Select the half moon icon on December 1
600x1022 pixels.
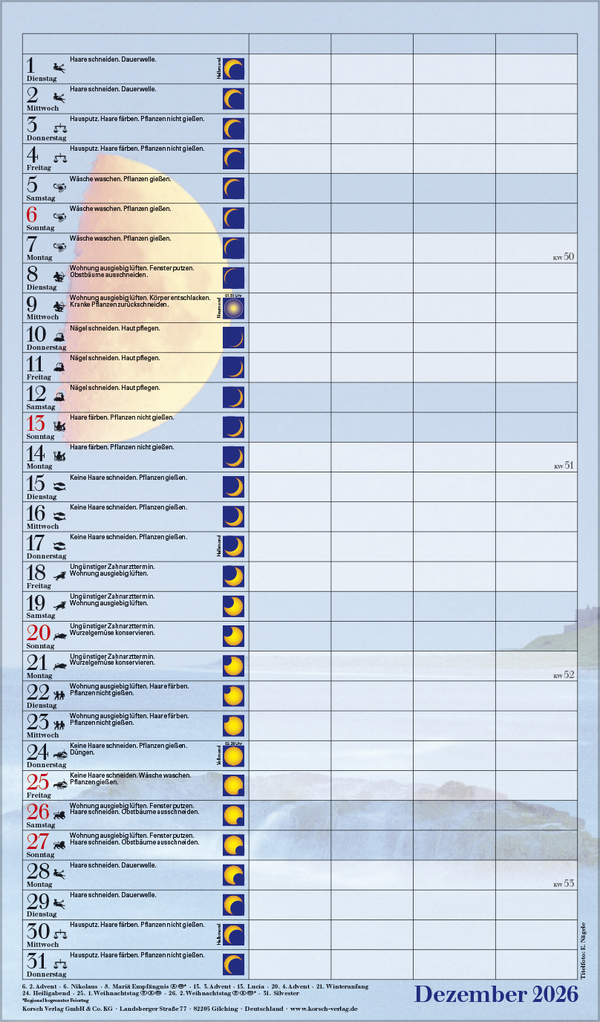click(233, 69)
